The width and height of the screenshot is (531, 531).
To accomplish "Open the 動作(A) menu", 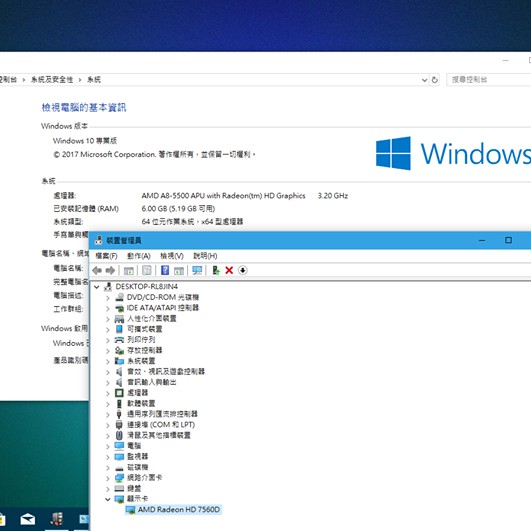I will pyautogui.click(x=139, y=256).
